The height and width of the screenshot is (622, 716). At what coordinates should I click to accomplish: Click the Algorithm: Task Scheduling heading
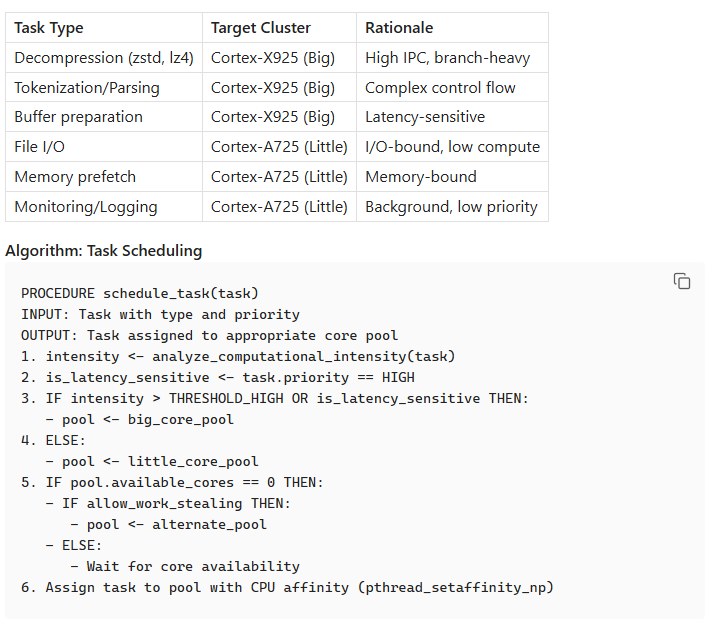click(103, 251)
